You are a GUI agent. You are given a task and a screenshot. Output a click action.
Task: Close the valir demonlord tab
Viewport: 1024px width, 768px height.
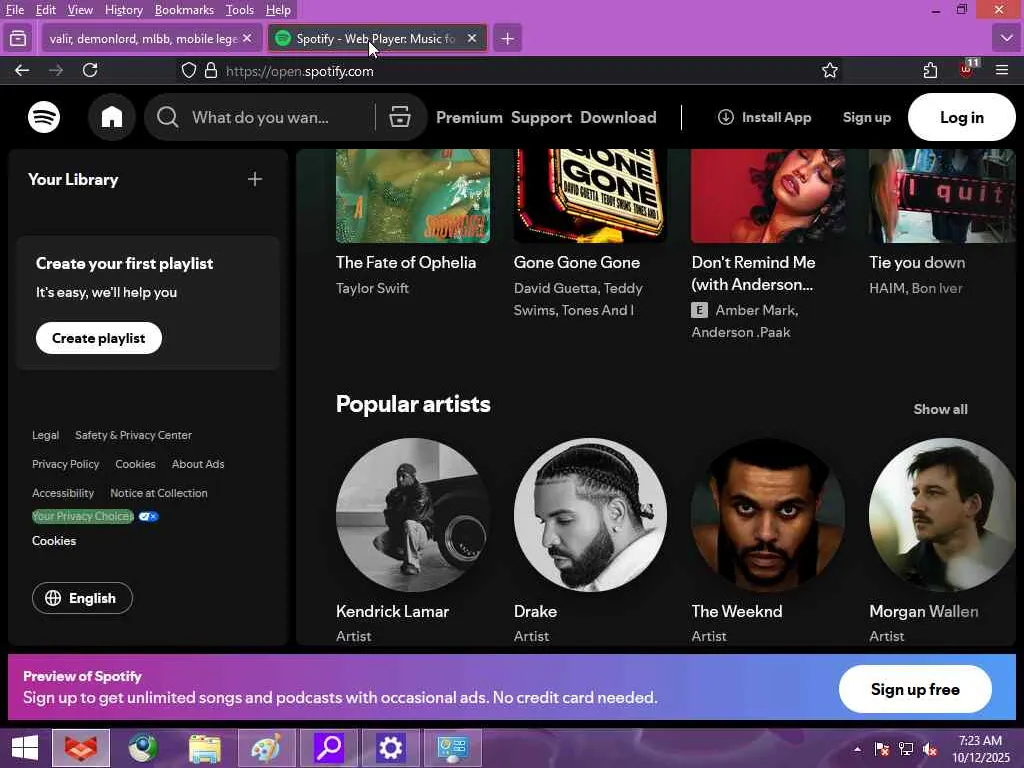(247, 39)
